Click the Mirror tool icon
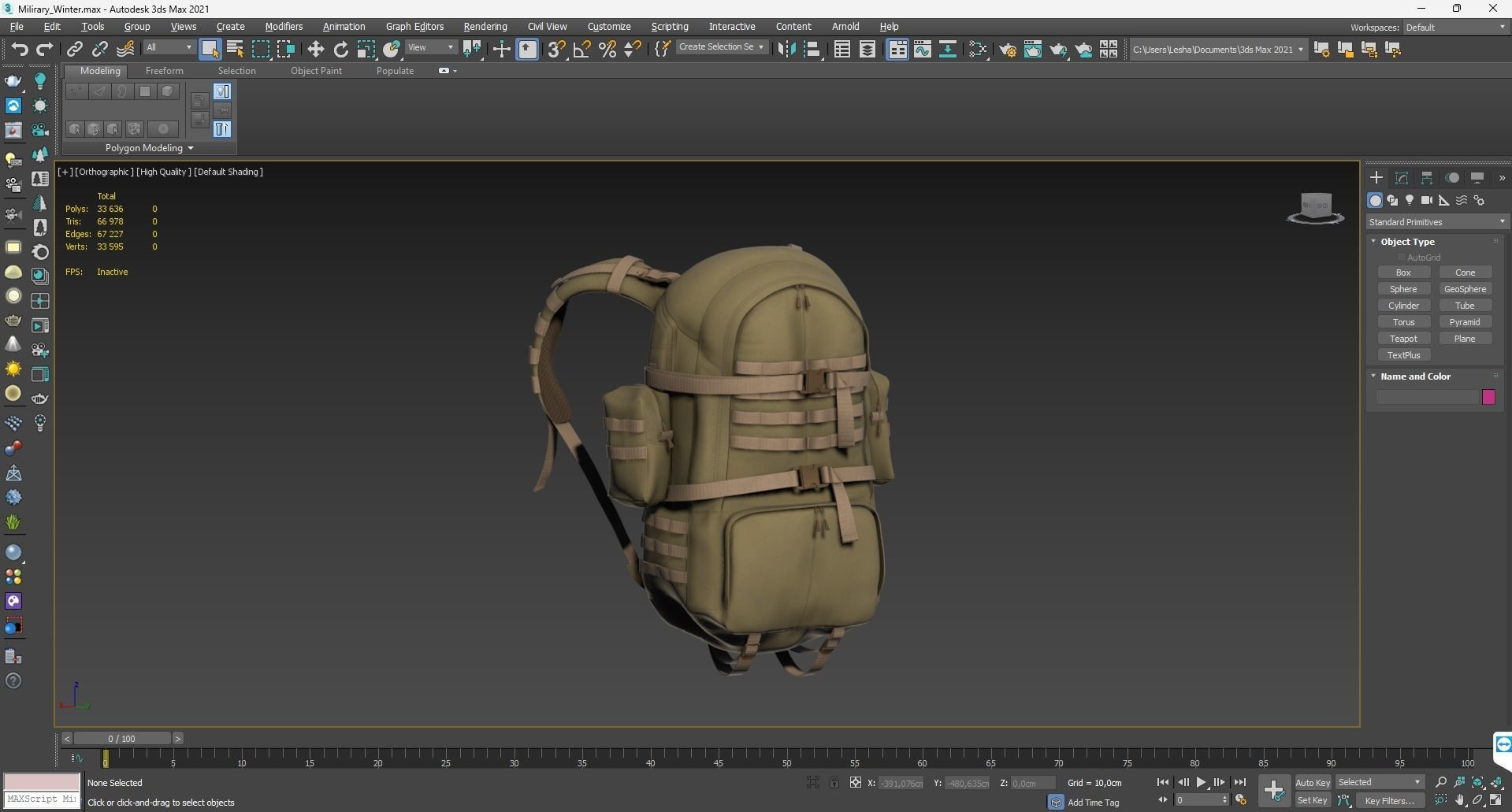1512x812 pixels. (786, 50)
